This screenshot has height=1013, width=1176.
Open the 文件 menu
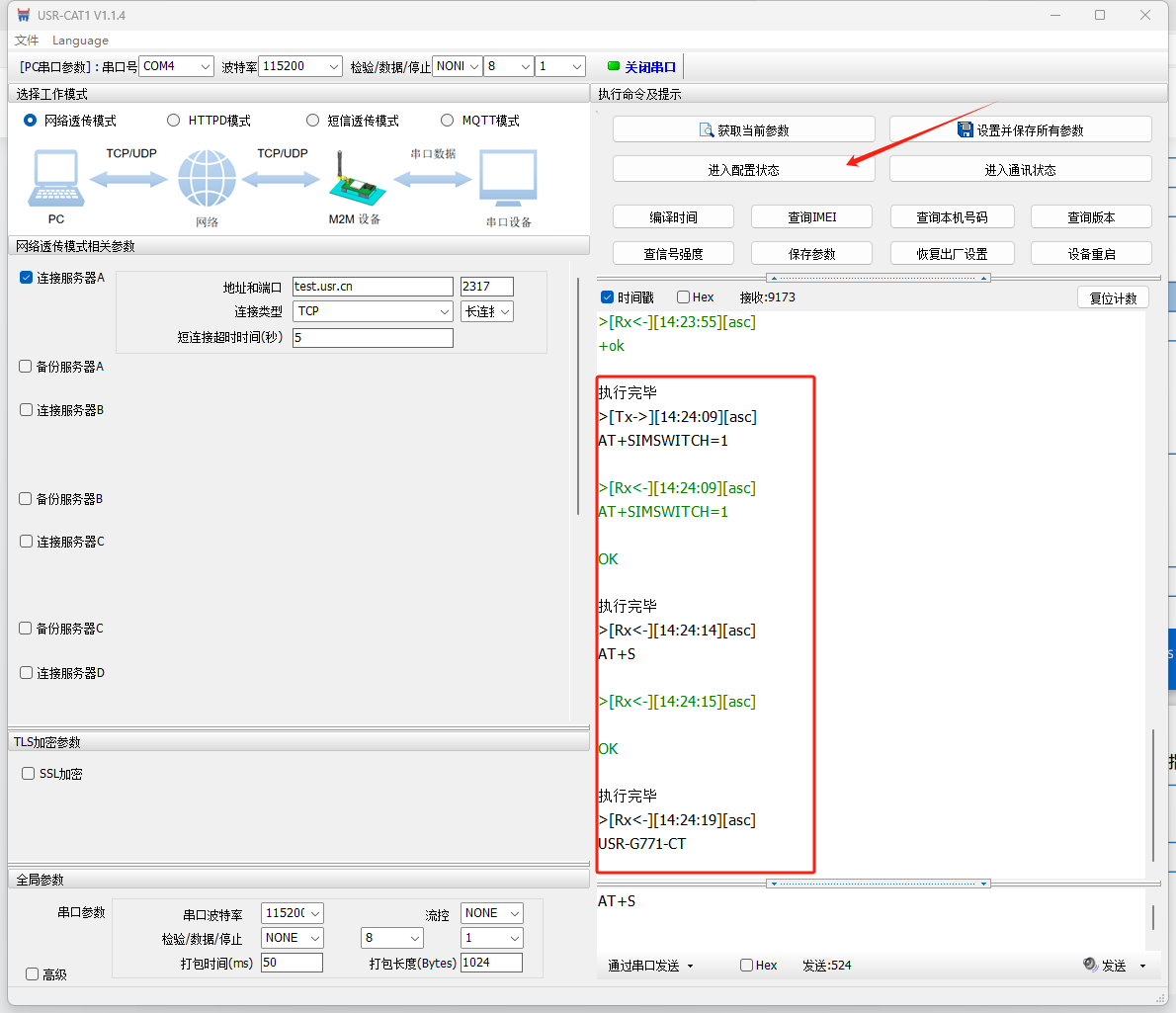tap(27, 41)
